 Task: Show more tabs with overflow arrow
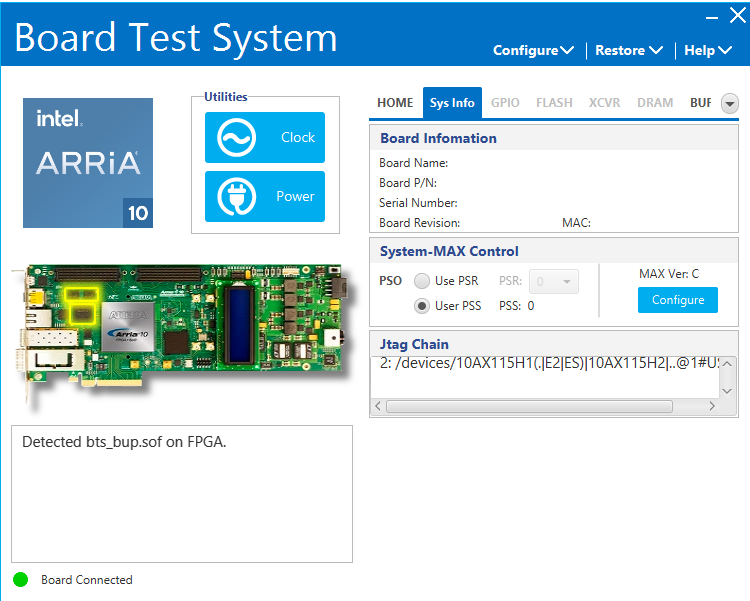tap(730, 103)
